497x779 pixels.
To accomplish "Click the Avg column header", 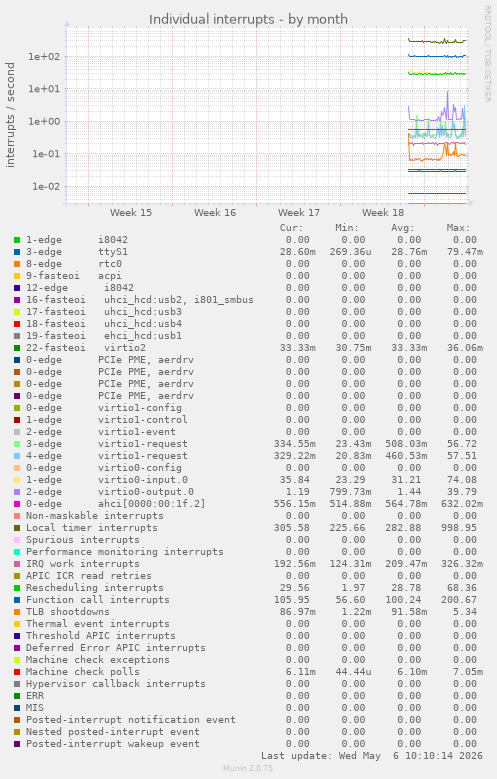I will tap(402, 228).
